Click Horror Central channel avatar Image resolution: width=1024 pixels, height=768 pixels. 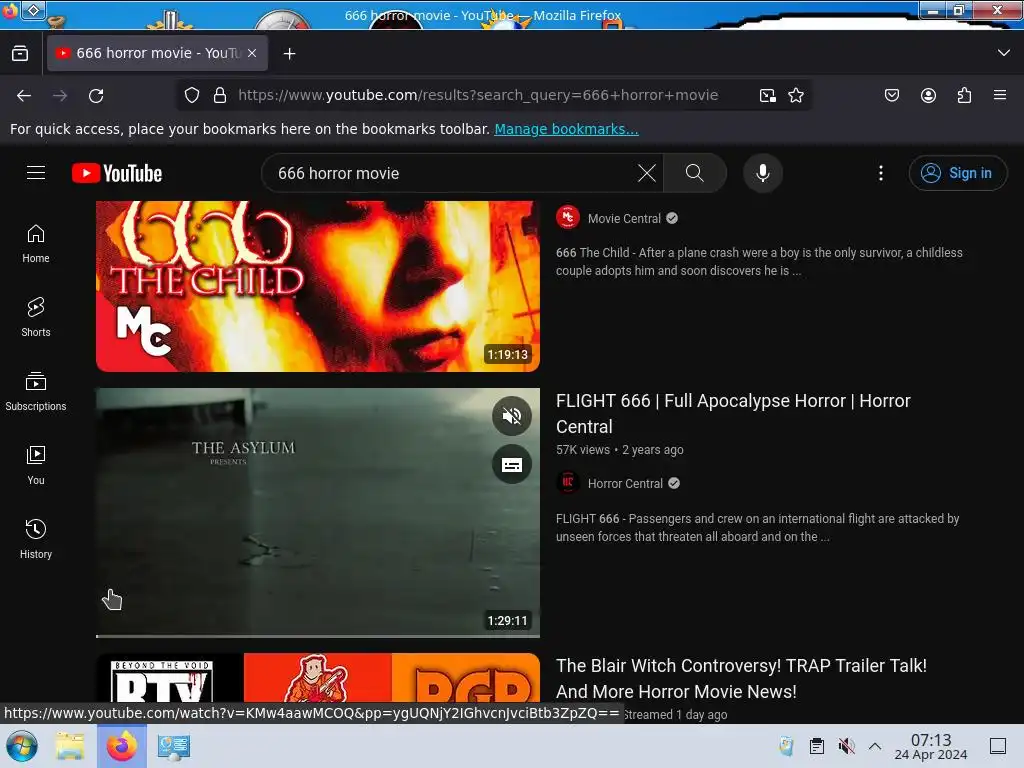click(x=568, y=483)
